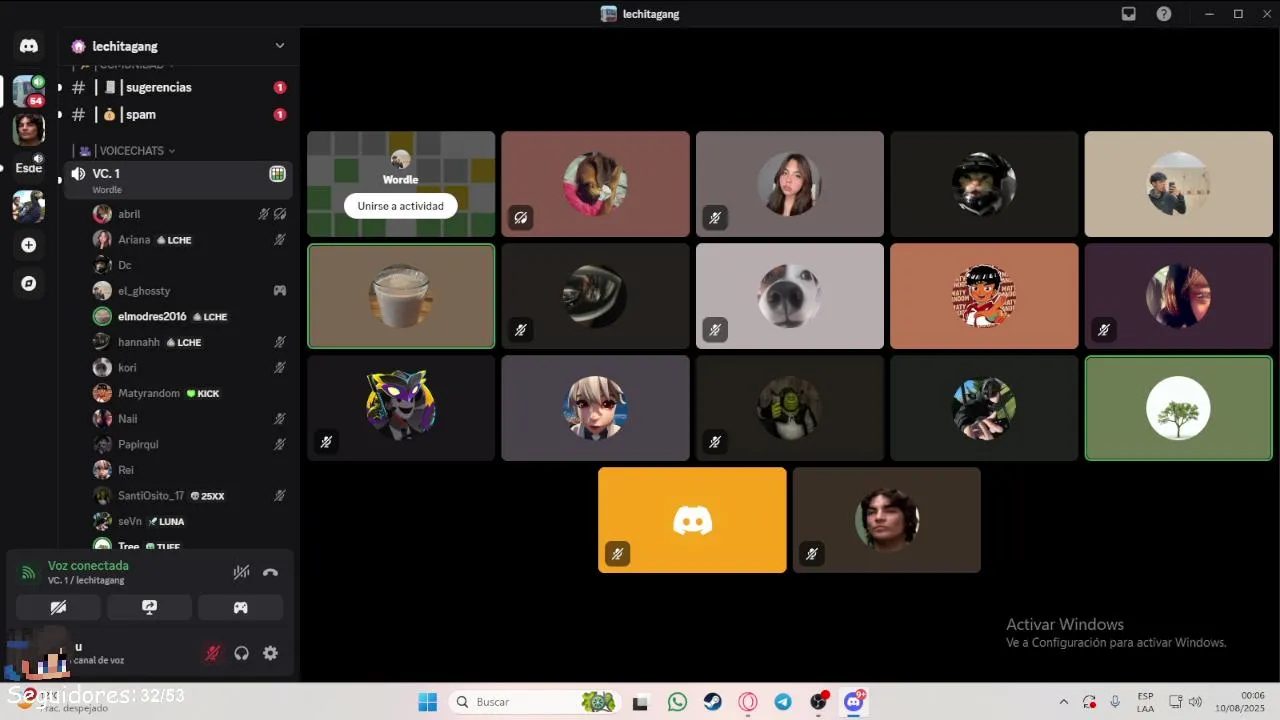Select the milk glass avatar video tile

[x=401, y=296]
